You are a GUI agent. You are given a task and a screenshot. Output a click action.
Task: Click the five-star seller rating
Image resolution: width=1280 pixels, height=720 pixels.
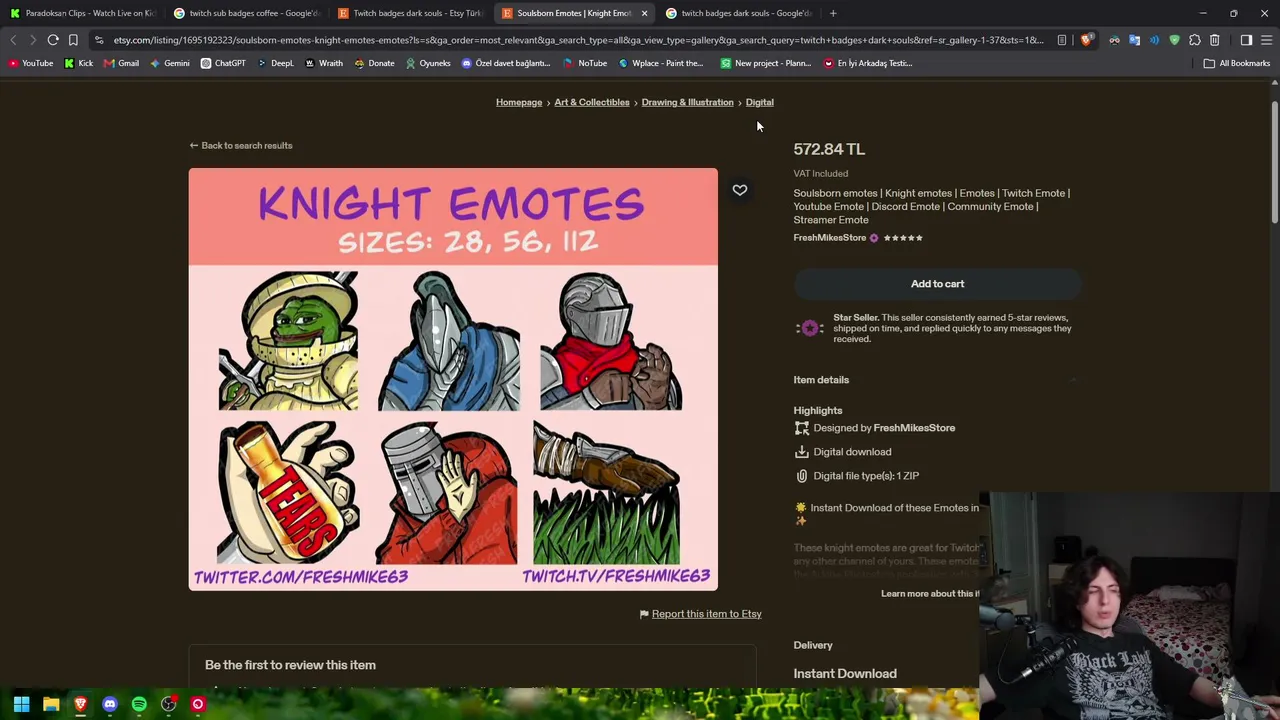[903, 238]
